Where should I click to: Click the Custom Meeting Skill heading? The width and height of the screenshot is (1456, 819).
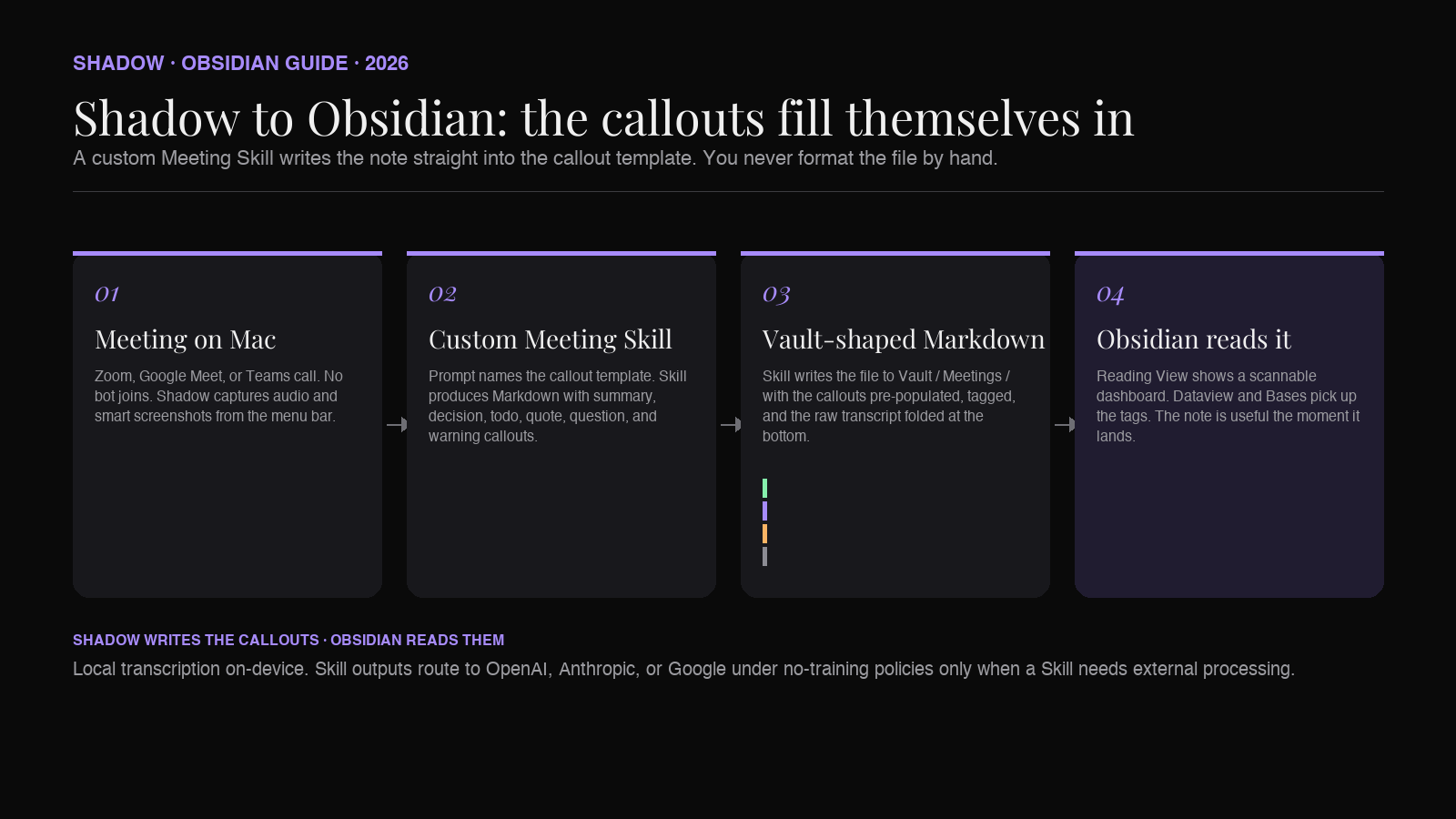coord(550,339)
